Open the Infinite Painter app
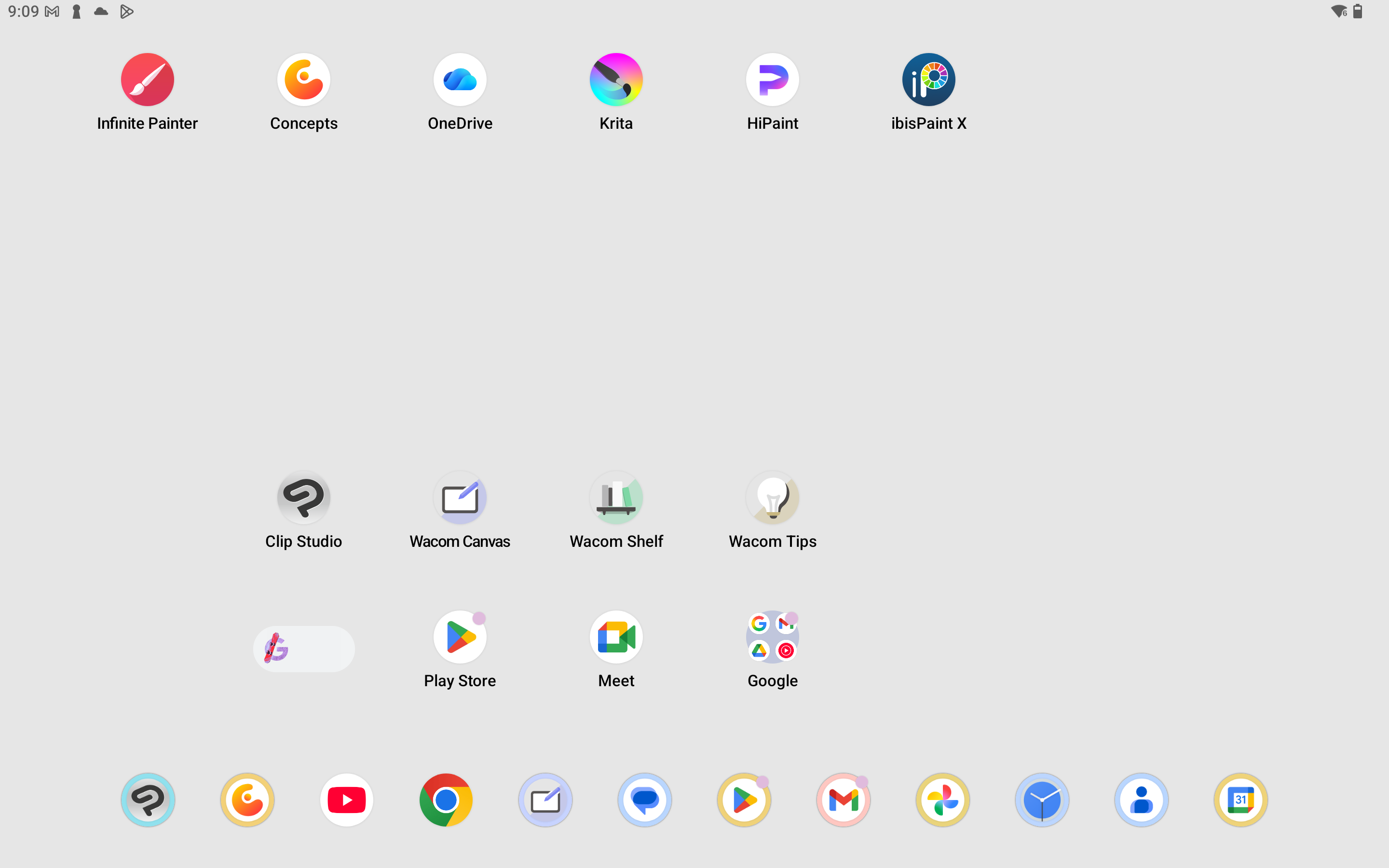The height and width of the screenshot is (868, 1389). click(x=148, y=80)
